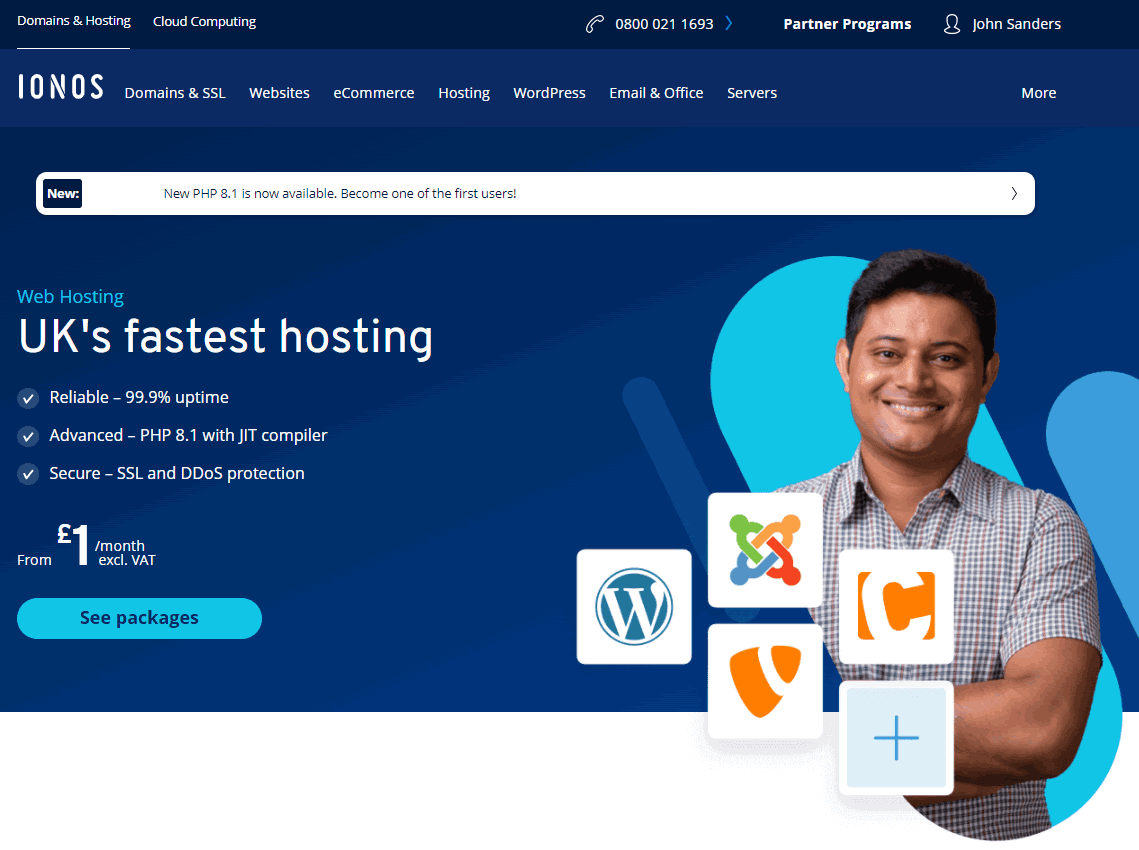Click the TYPO3 logo tile
Viewport: 1139px width, 850px height.
coord(765,681)
